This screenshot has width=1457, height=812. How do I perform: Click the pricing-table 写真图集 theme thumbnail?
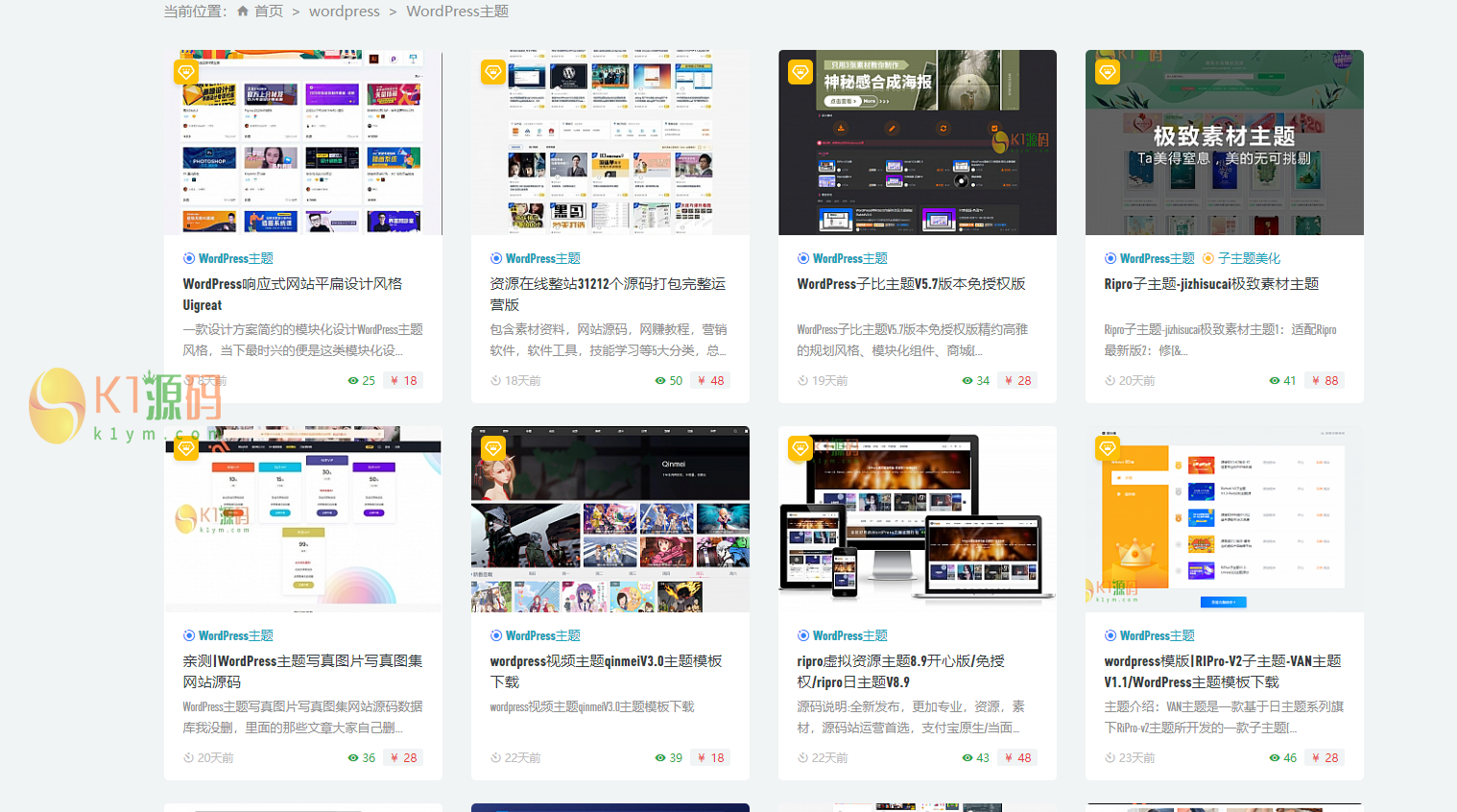tap(302, 518)
